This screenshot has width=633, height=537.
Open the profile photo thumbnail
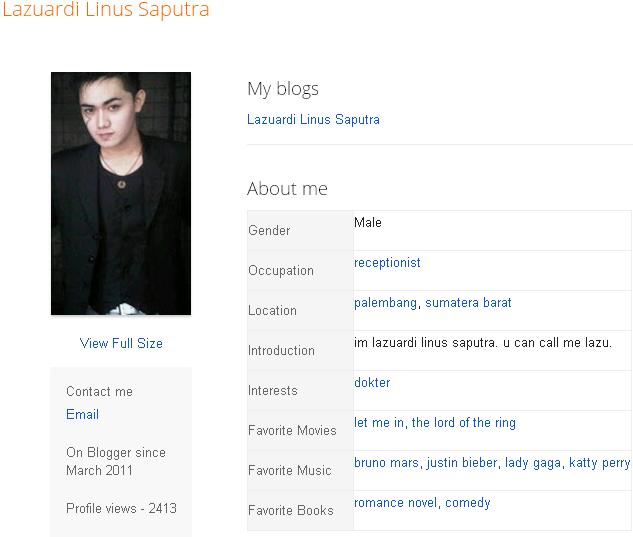coord(120,193)
